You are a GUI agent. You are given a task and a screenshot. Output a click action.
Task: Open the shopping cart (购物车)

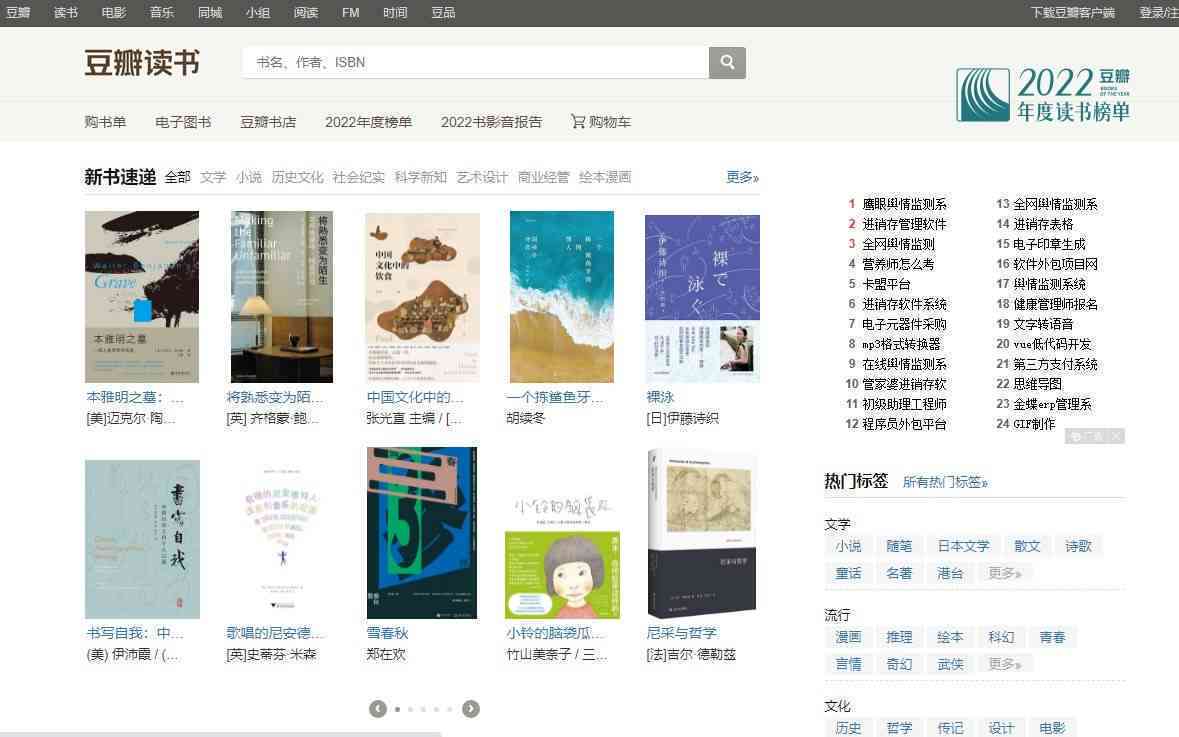(601, 122)
